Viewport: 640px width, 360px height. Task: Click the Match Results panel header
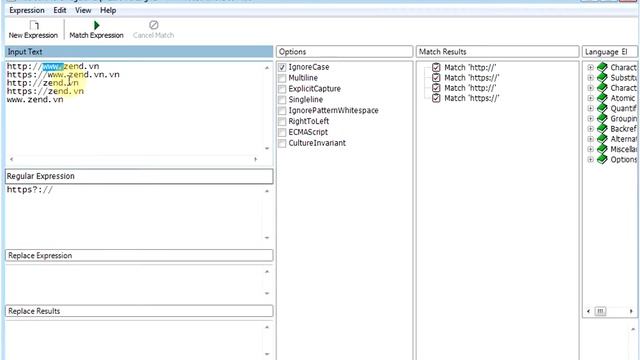(x=497, y=52)
